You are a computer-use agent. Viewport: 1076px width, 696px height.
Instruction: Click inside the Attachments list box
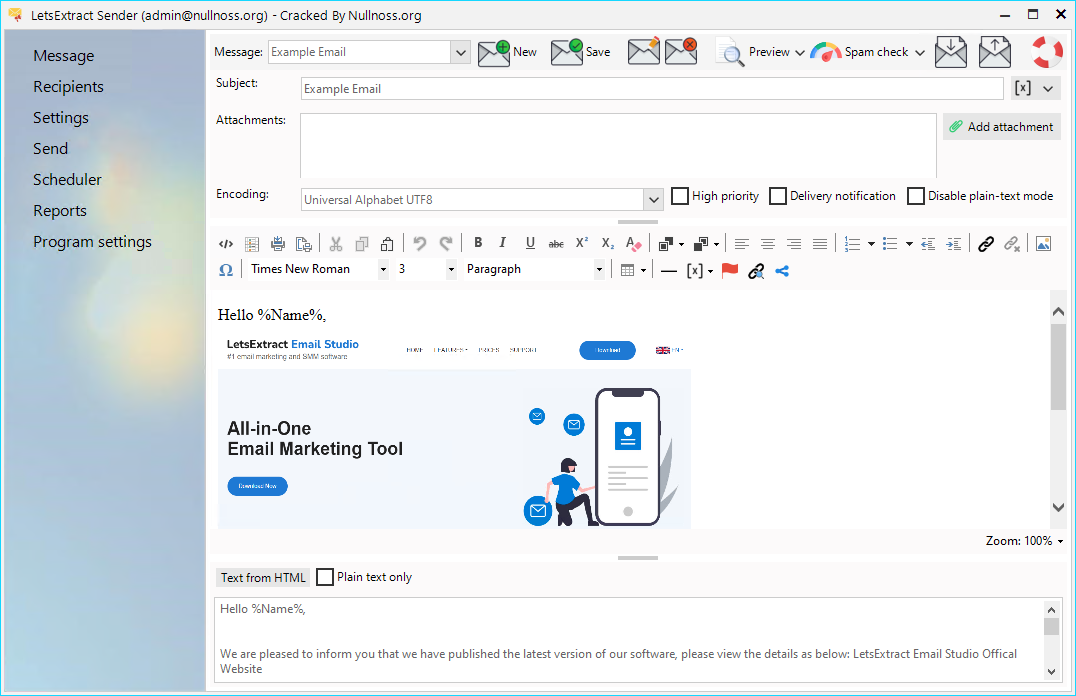point(618,146)
